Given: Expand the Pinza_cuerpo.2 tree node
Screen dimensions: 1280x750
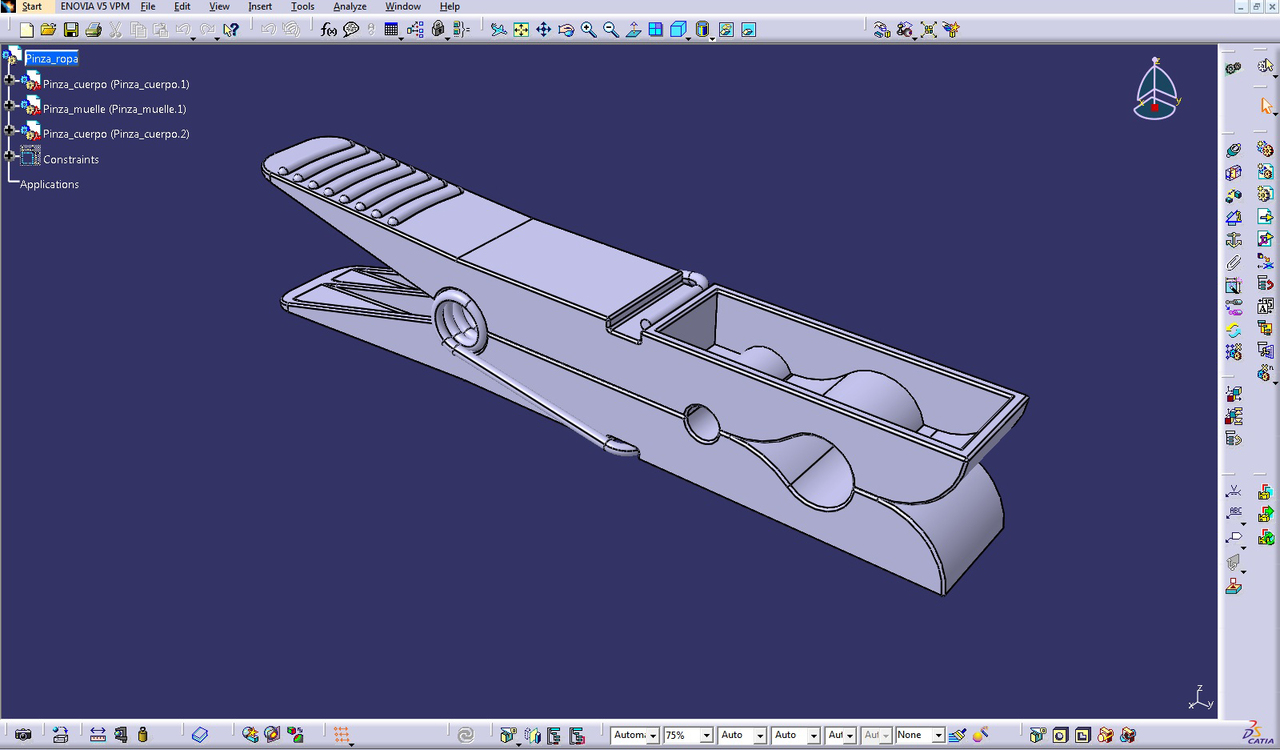Looking at the screenshot, I should (x=9, y=130).
